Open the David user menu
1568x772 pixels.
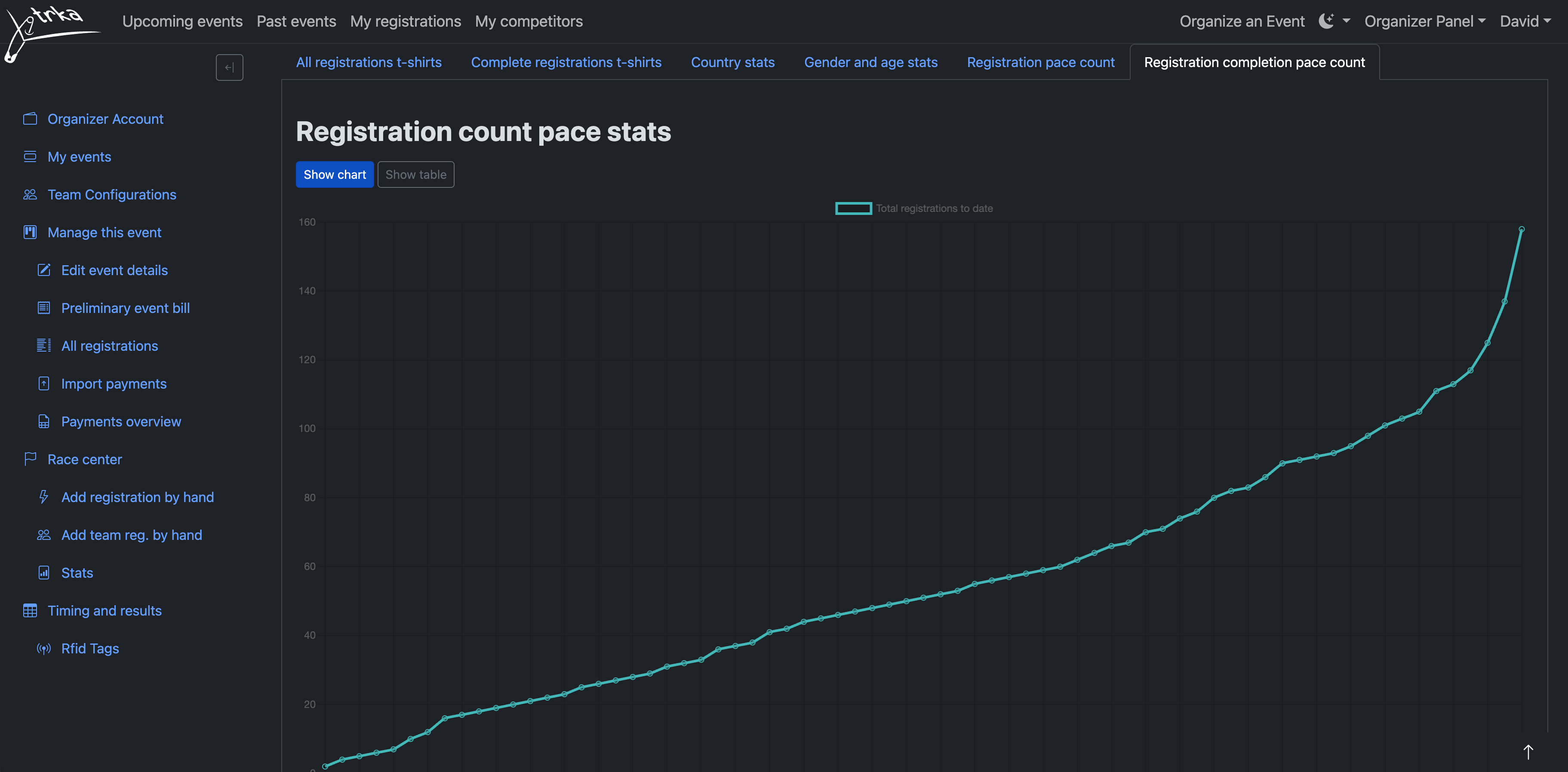tap(1524, 21)
